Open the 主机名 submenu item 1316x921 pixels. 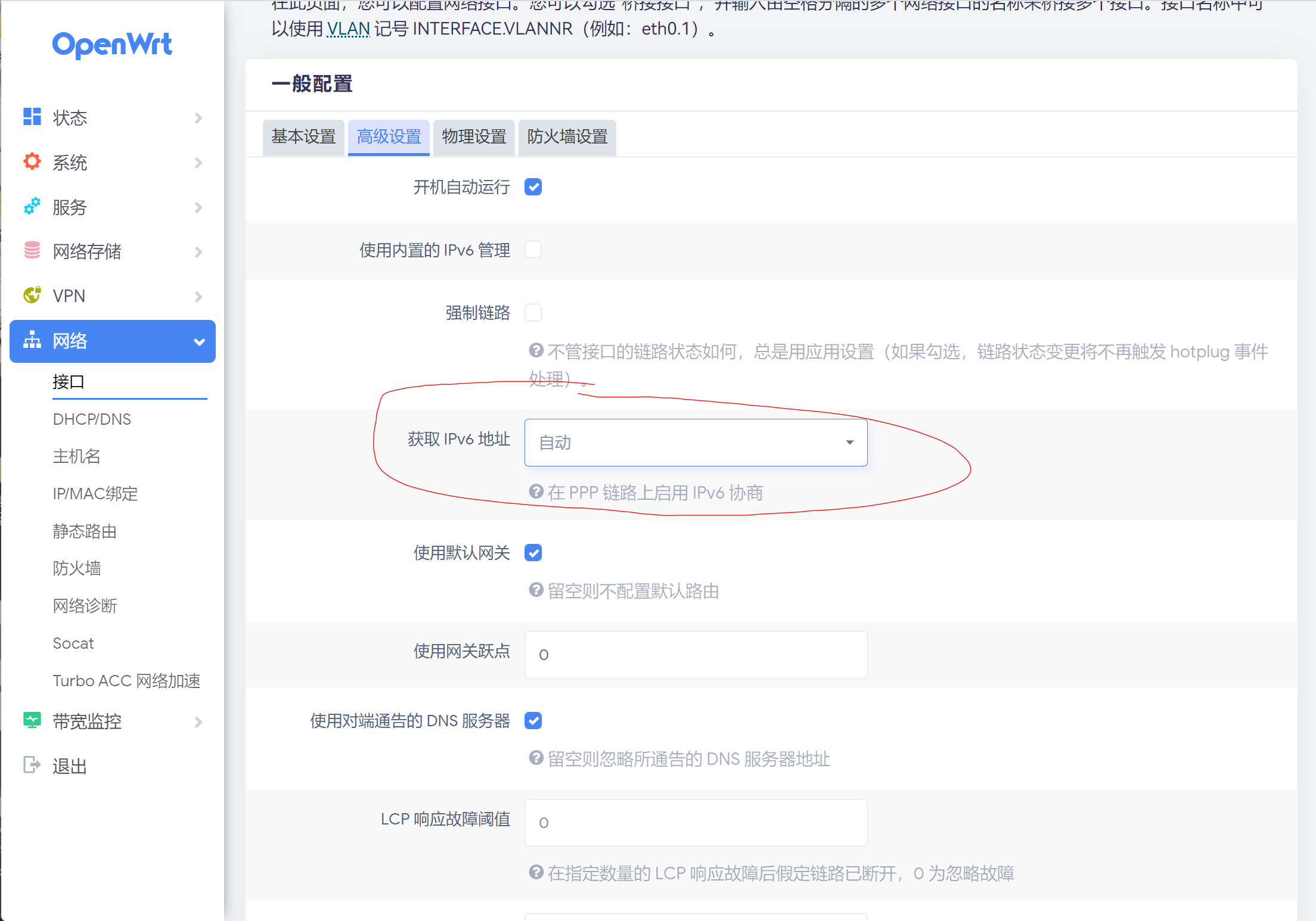pos(76,456)
